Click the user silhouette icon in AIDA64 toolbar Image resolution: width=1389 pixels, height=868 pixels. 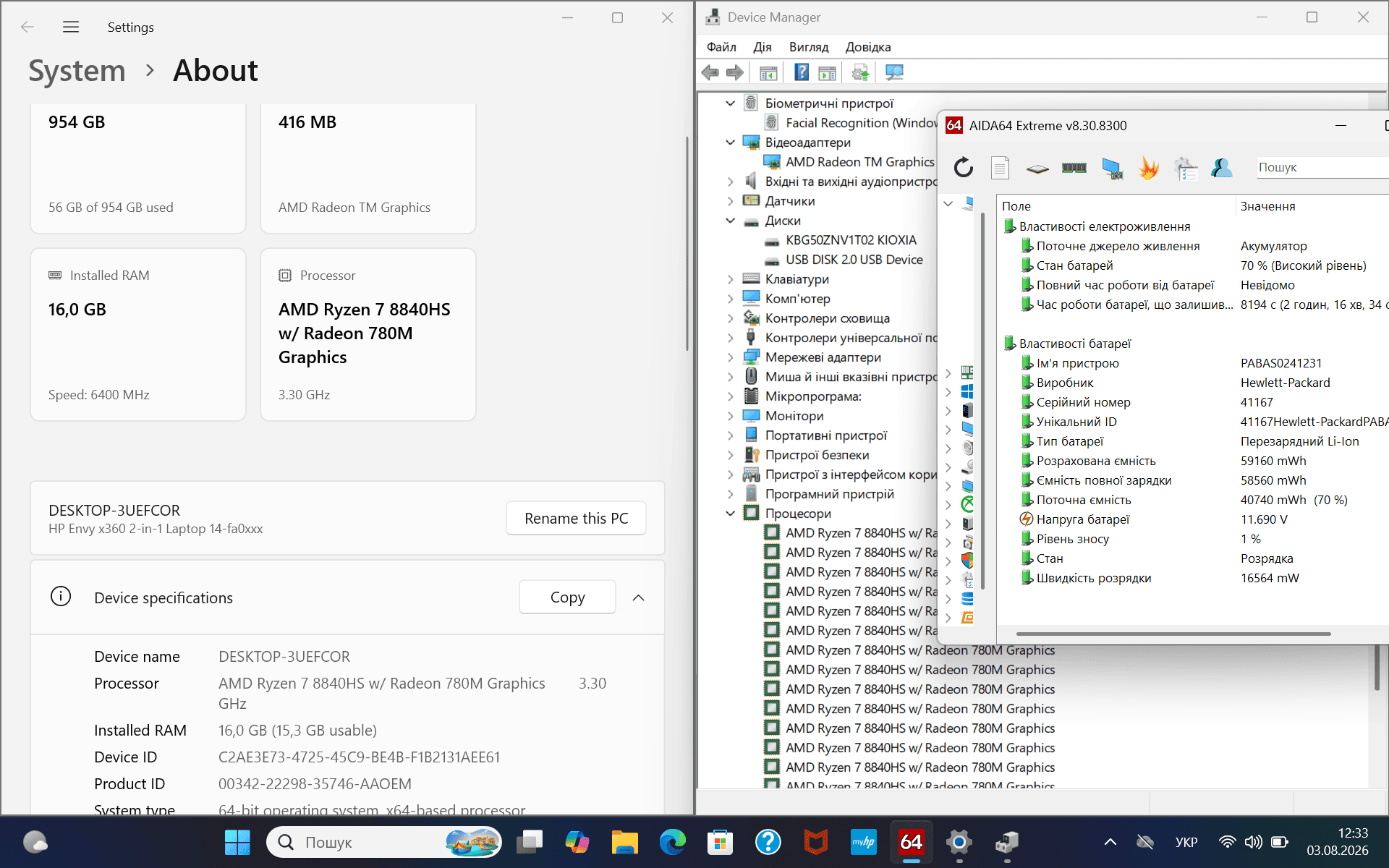pos(1222,168)
